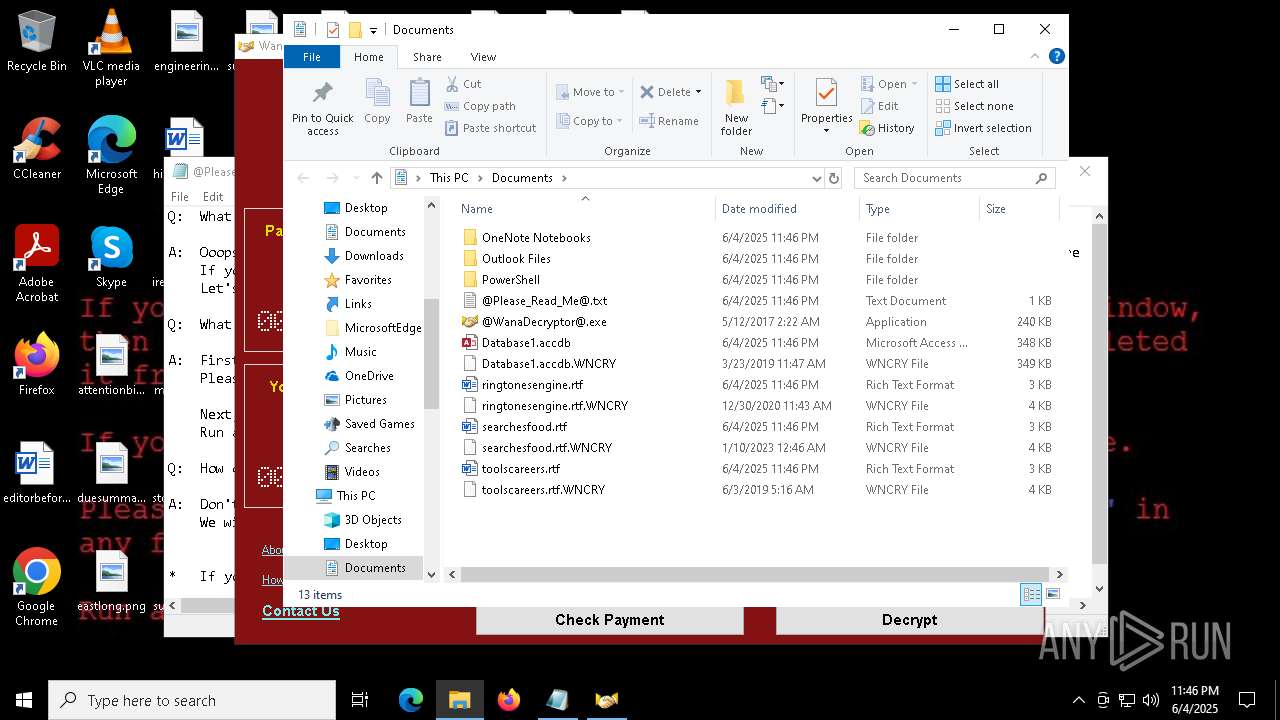Collapse the ribbon chevron
This screenshot has width=1280, height=720.
tap(1037, 57)
